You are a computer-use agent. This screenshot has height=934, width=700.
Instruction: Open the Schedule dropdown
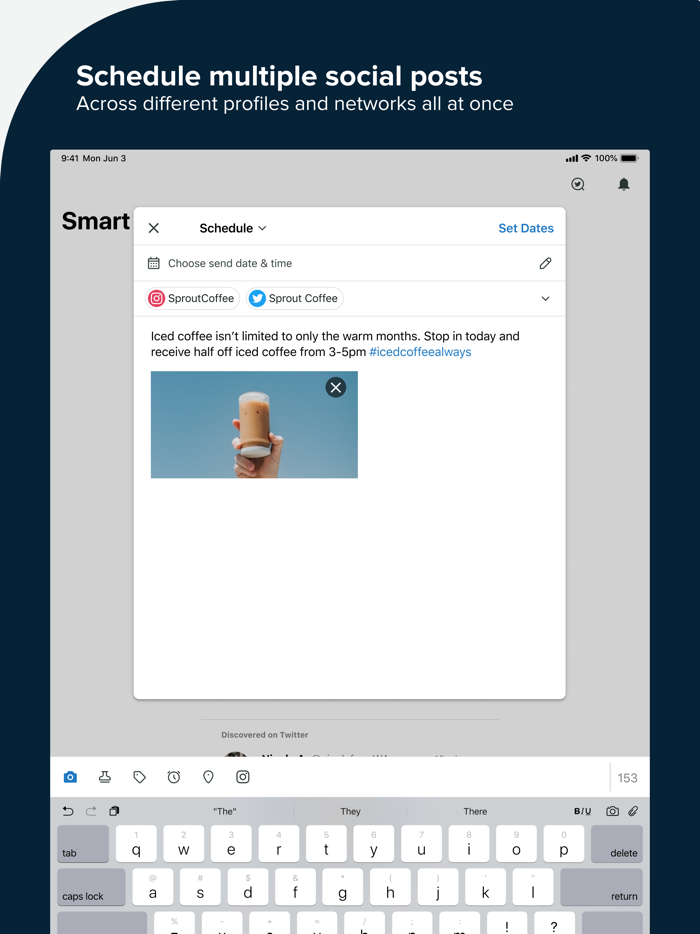click(x=233, y=228)
